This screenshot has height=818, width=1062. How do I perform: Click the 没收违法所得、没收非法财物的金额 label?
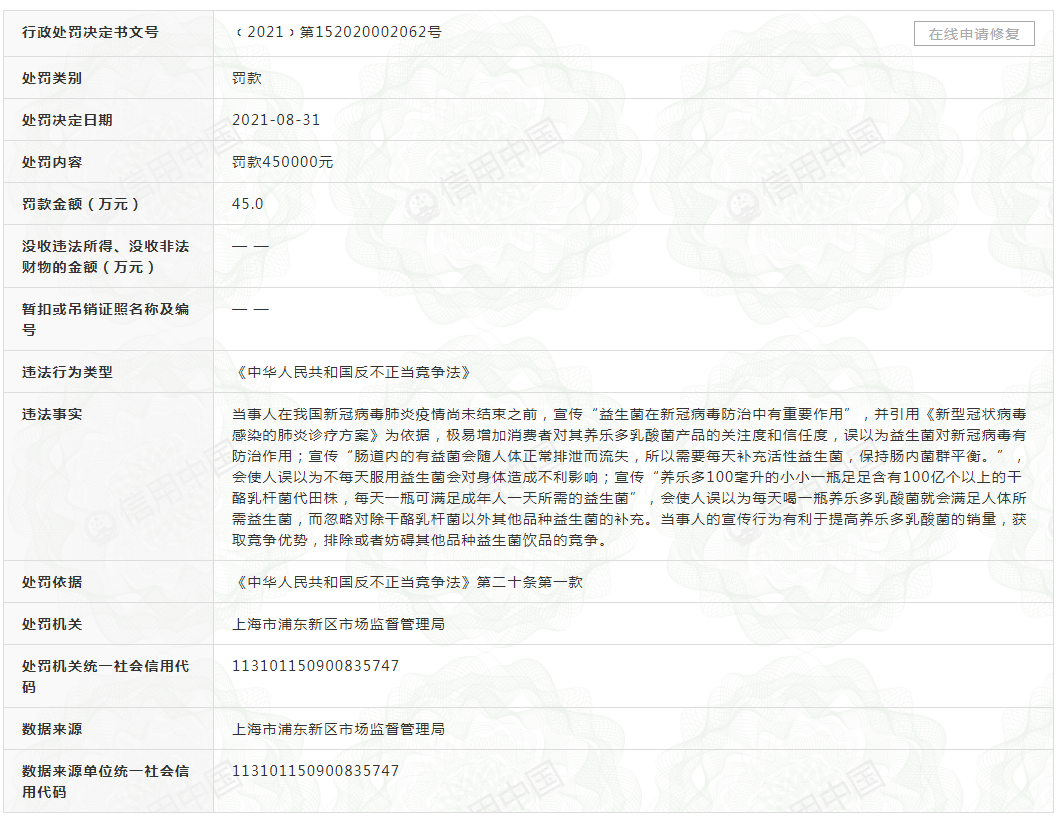pos(105,257)
